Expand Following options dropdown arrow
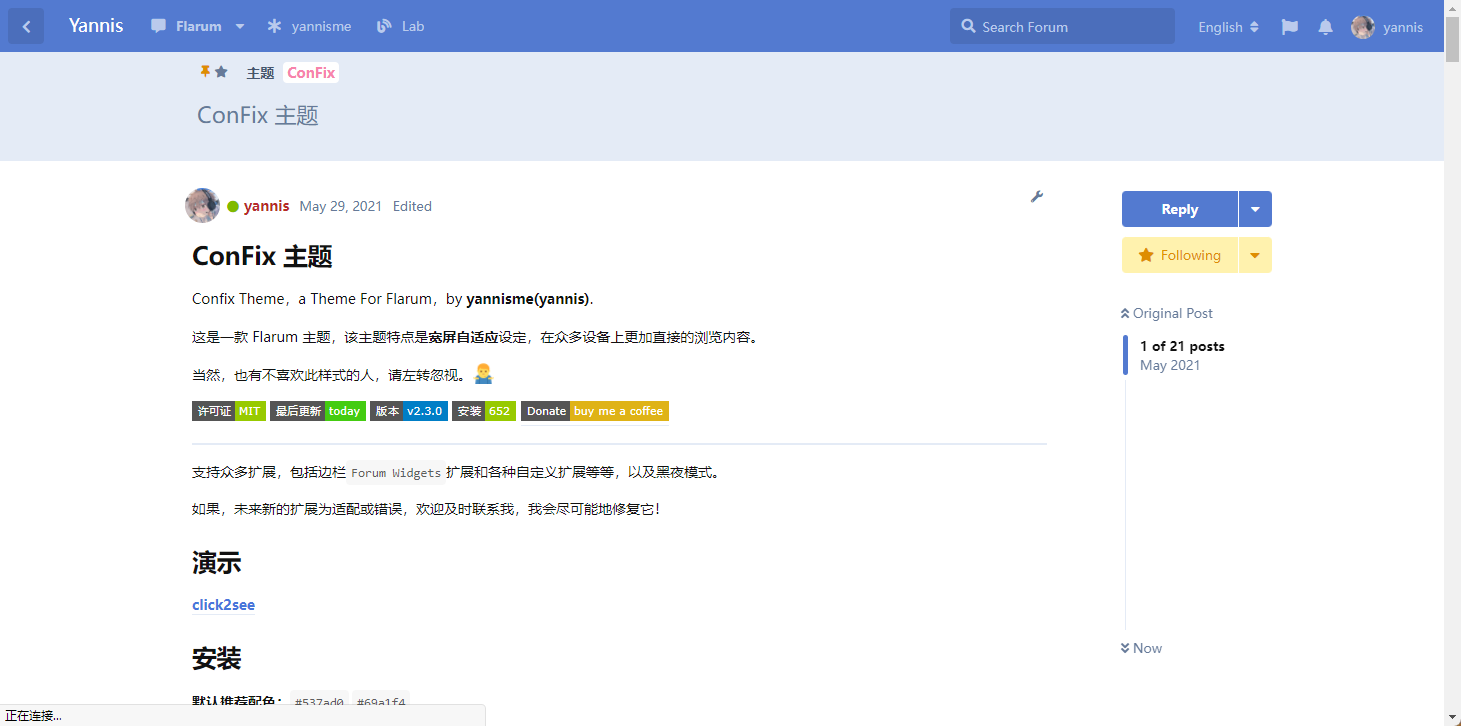 pos(1255,255)
